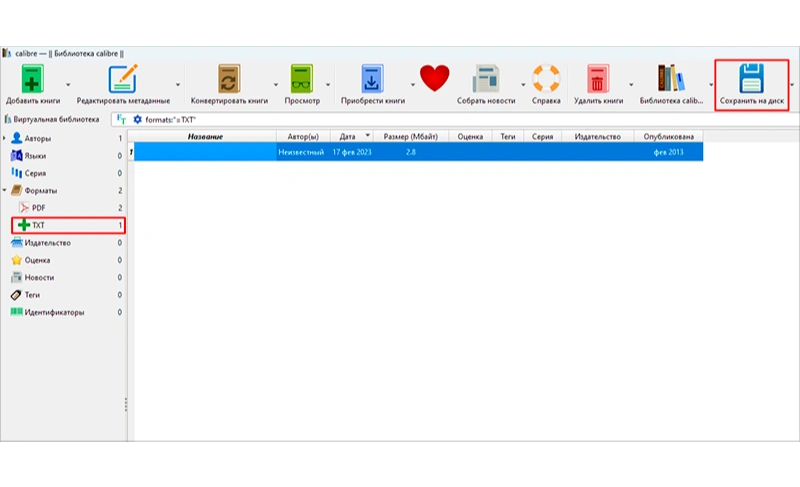Sort by Название column header
Screen dimensions: 800x487
pos(205,136)
